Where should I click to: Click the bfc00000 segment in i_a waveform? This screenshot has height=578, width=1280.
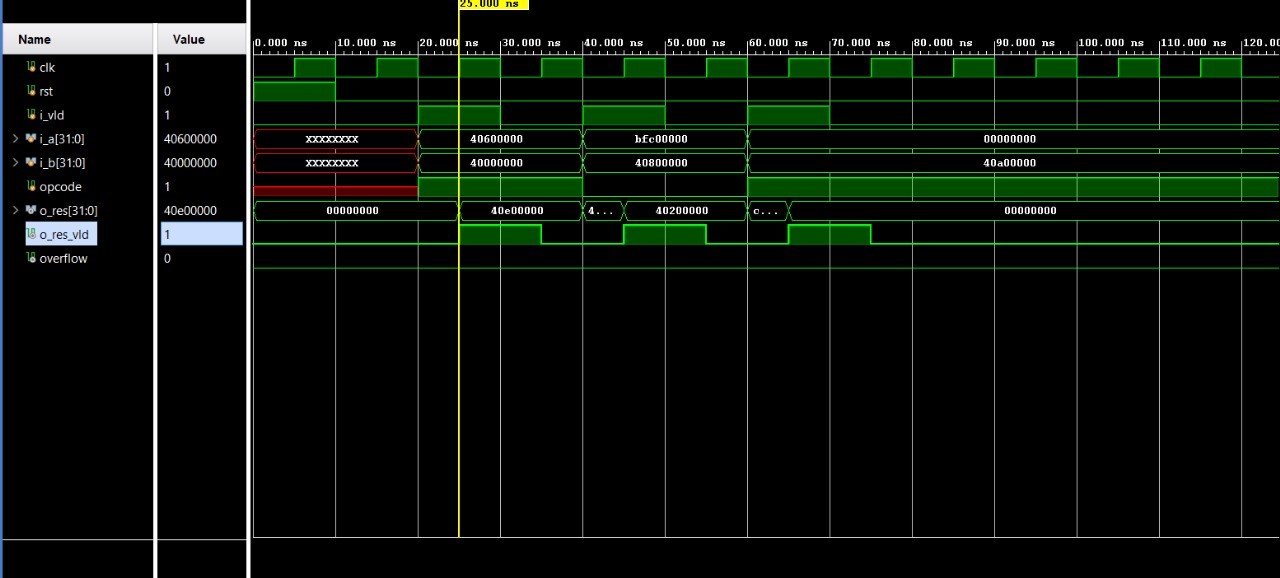(664, 139)
